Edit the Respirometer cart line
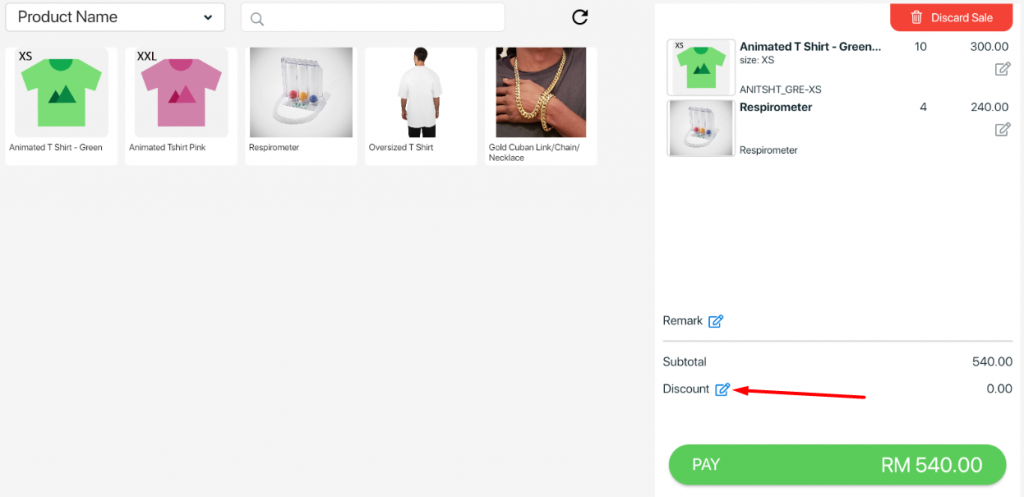 [1002, 129]
